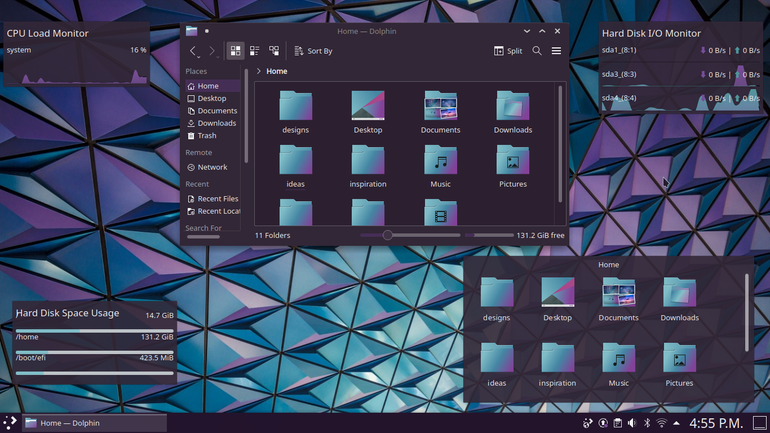Viewport: 770px width, 433px height.
Task: Open Dolphin's hamburger menu
Action: (x=556, y=51)
